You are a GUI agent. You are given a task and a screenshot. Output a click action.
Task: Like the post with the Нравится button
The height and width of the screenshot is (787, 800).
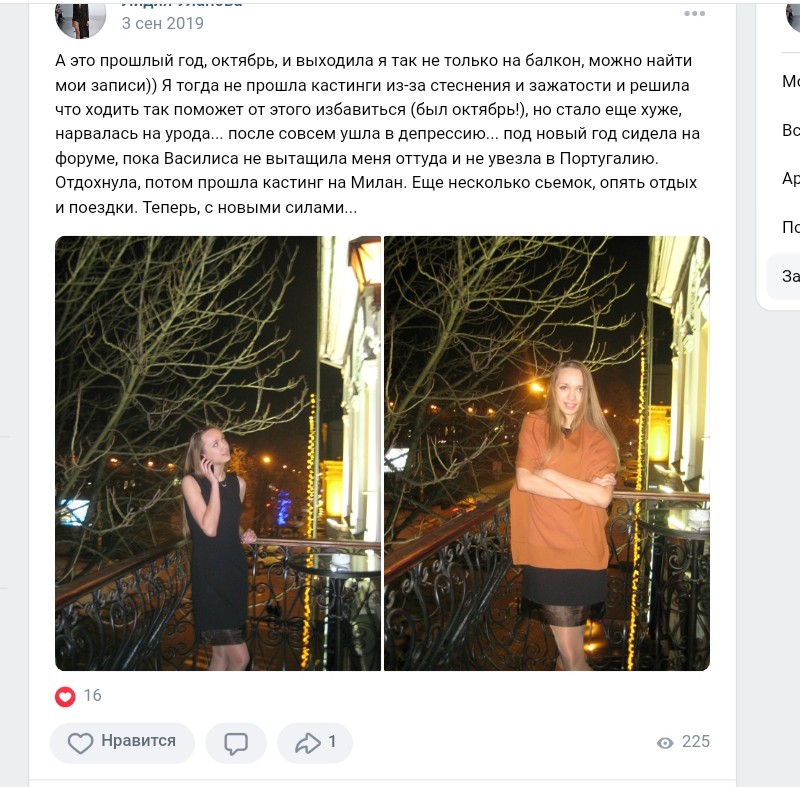[122, 742]
